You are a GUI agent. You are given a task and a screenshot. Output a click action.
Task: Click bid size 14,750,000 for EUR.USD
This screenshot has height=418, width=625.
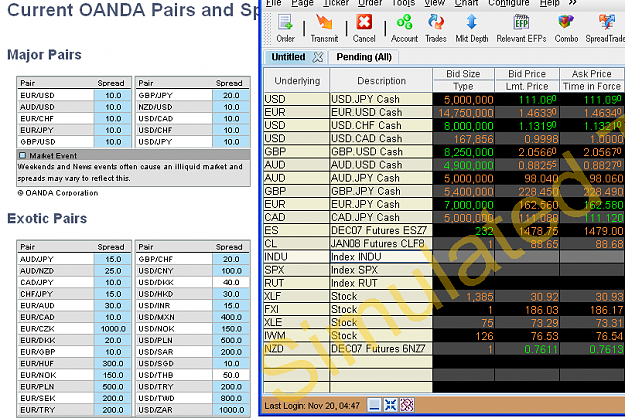(464, 112)
